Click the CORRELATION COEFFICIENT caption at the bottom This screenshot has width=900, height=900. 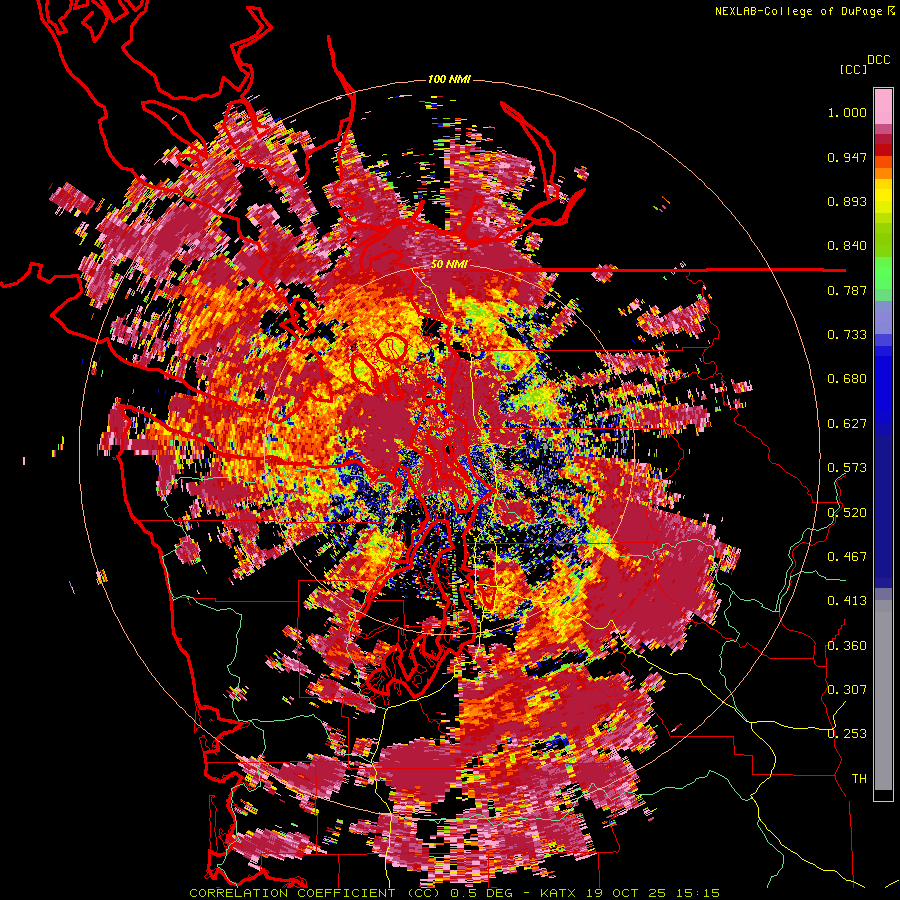click(454, 893)
